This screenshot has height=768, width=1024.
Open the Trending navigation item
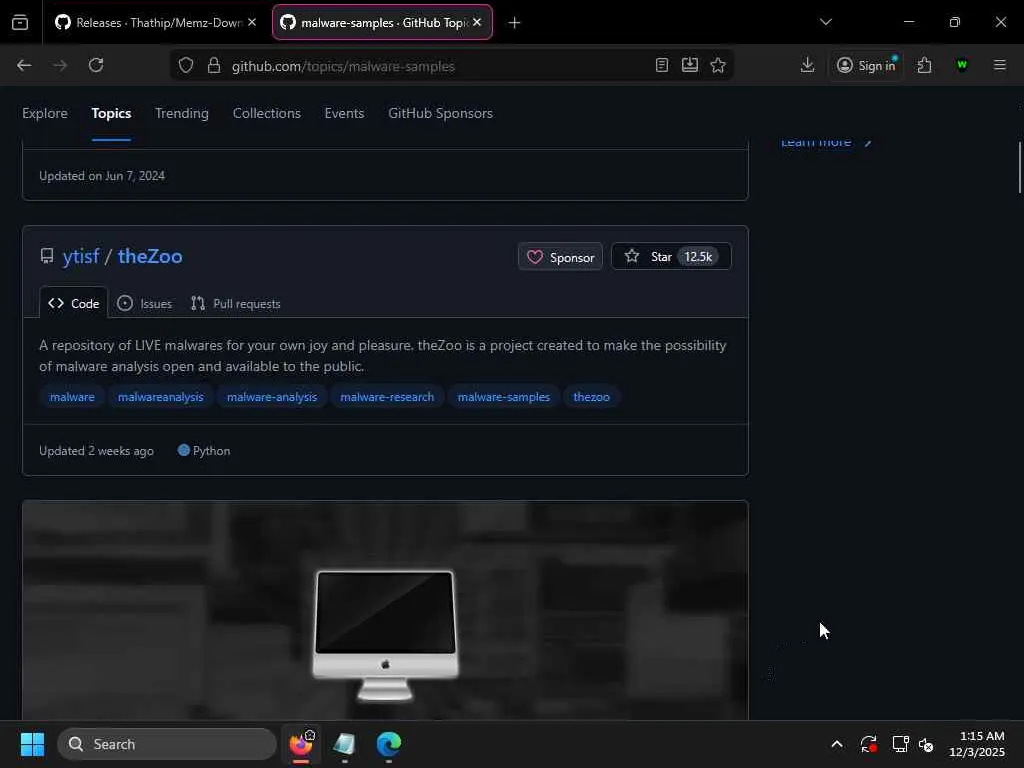tap(182, 113)
